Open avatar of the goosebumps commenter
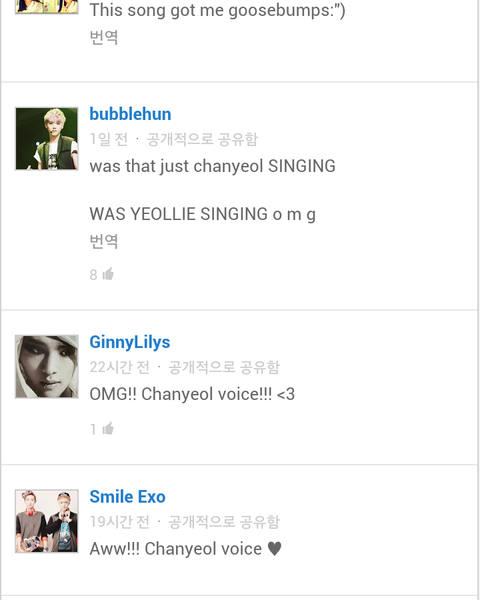The image size is (480, 600). tap(47, 7)
